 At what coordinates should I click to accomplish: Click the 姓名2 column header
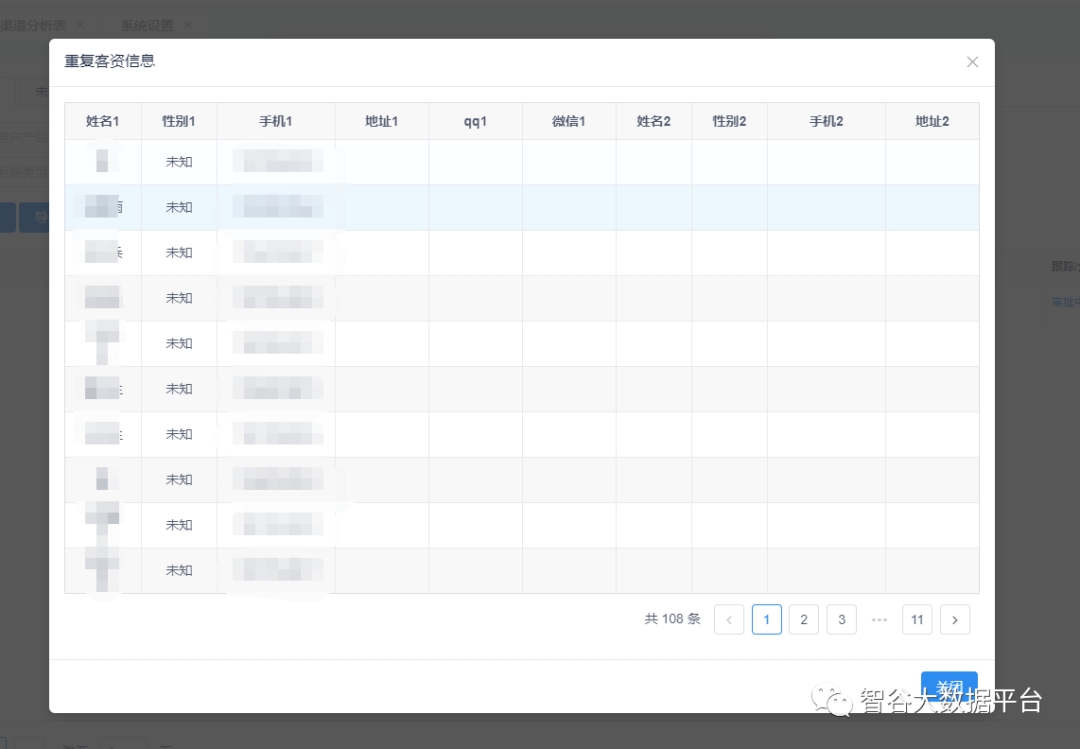point(654,121)
